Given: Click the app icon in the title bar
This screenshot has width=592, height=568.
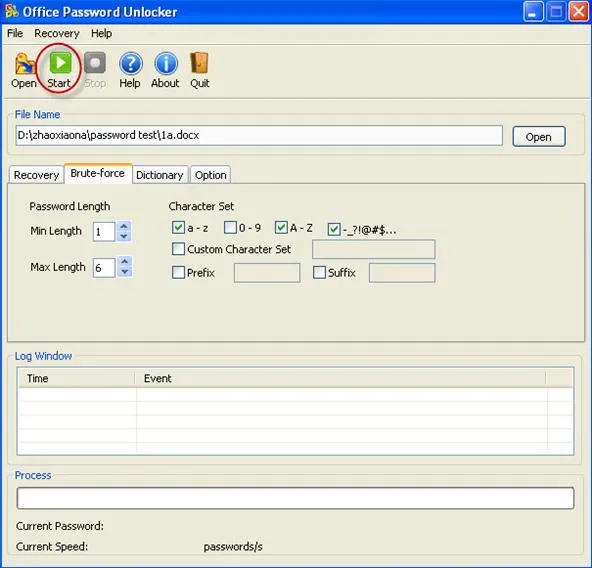Looking at the screenshot, I should point(12,11).
